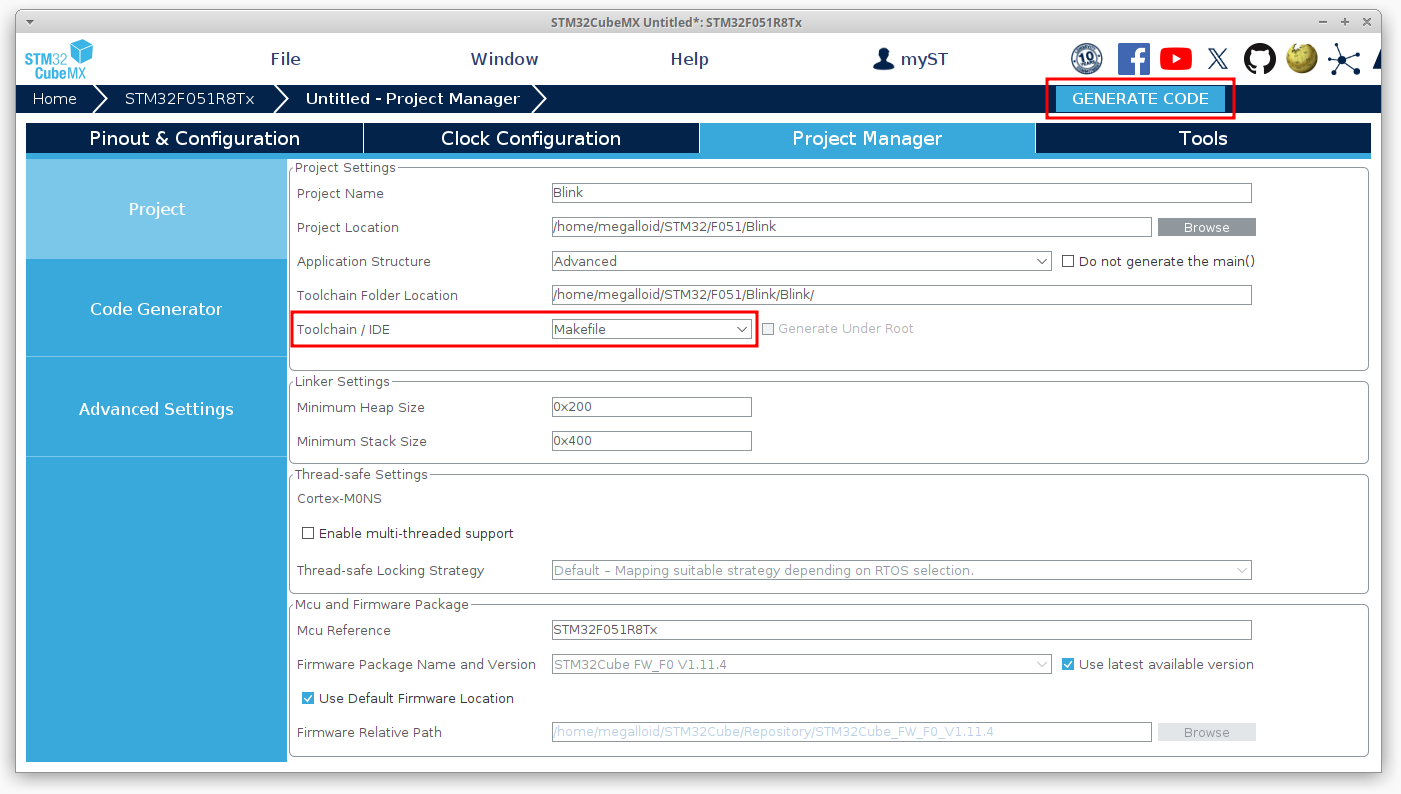Open Firmware Package Name and Version dropdown

coord(802,664)
